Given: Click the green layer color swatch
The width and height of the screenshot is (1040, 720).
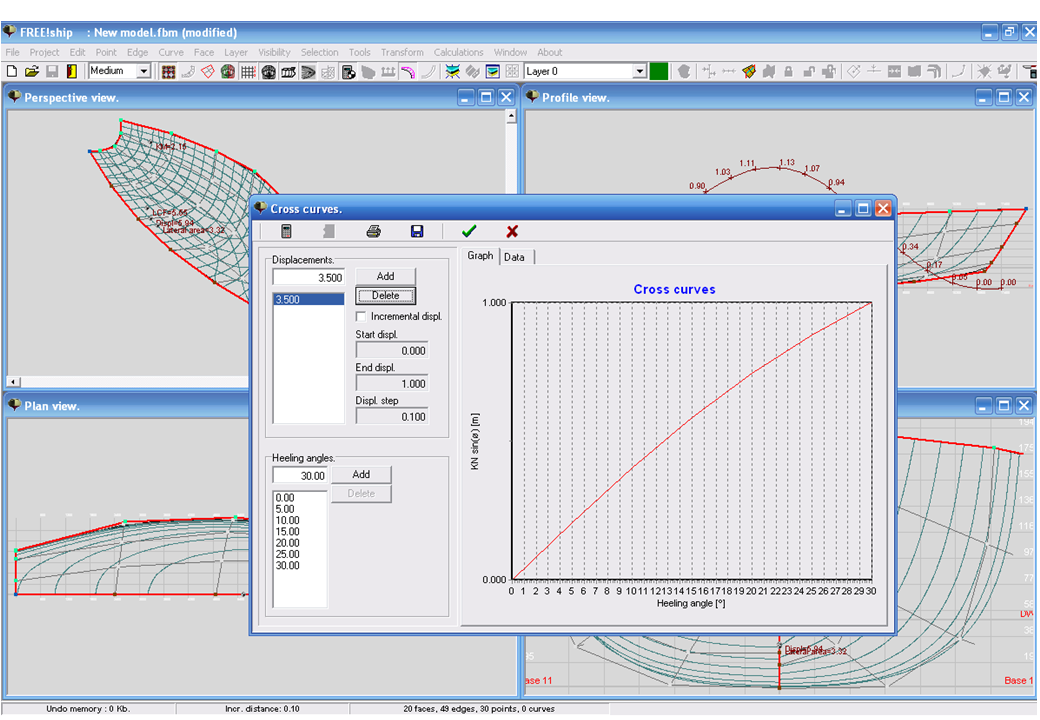Looking at the screenshot, I should pyautogui.click(x=659, y=71).
